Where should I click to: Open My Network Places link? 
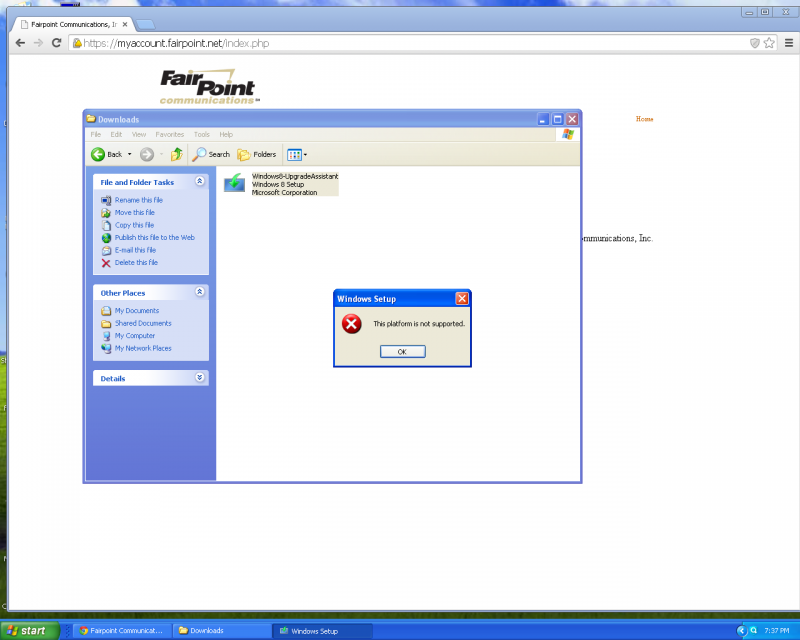[143, 348]
